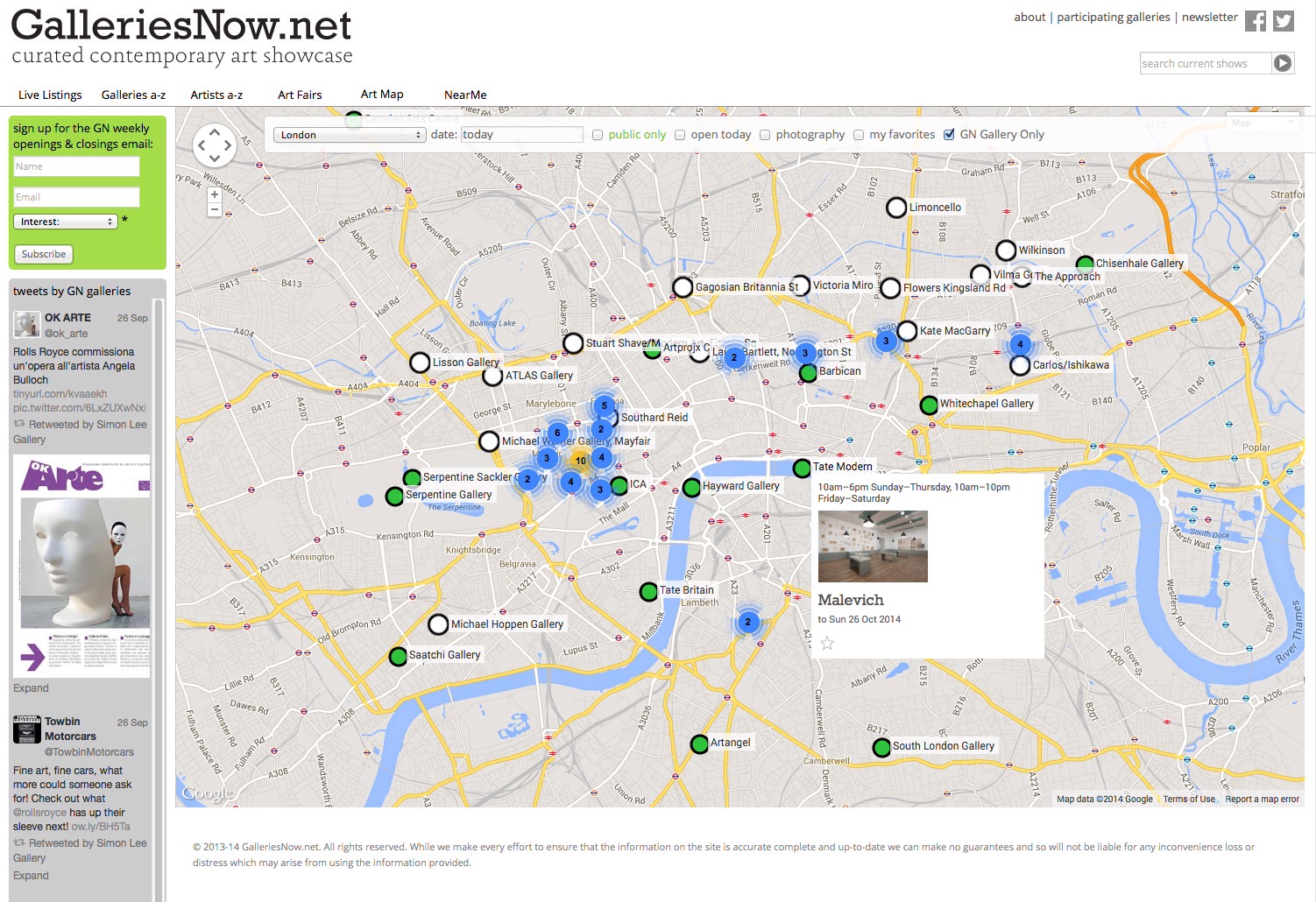
Task: Click the Serpentine Gallery green marker
Action: [394, 497]
